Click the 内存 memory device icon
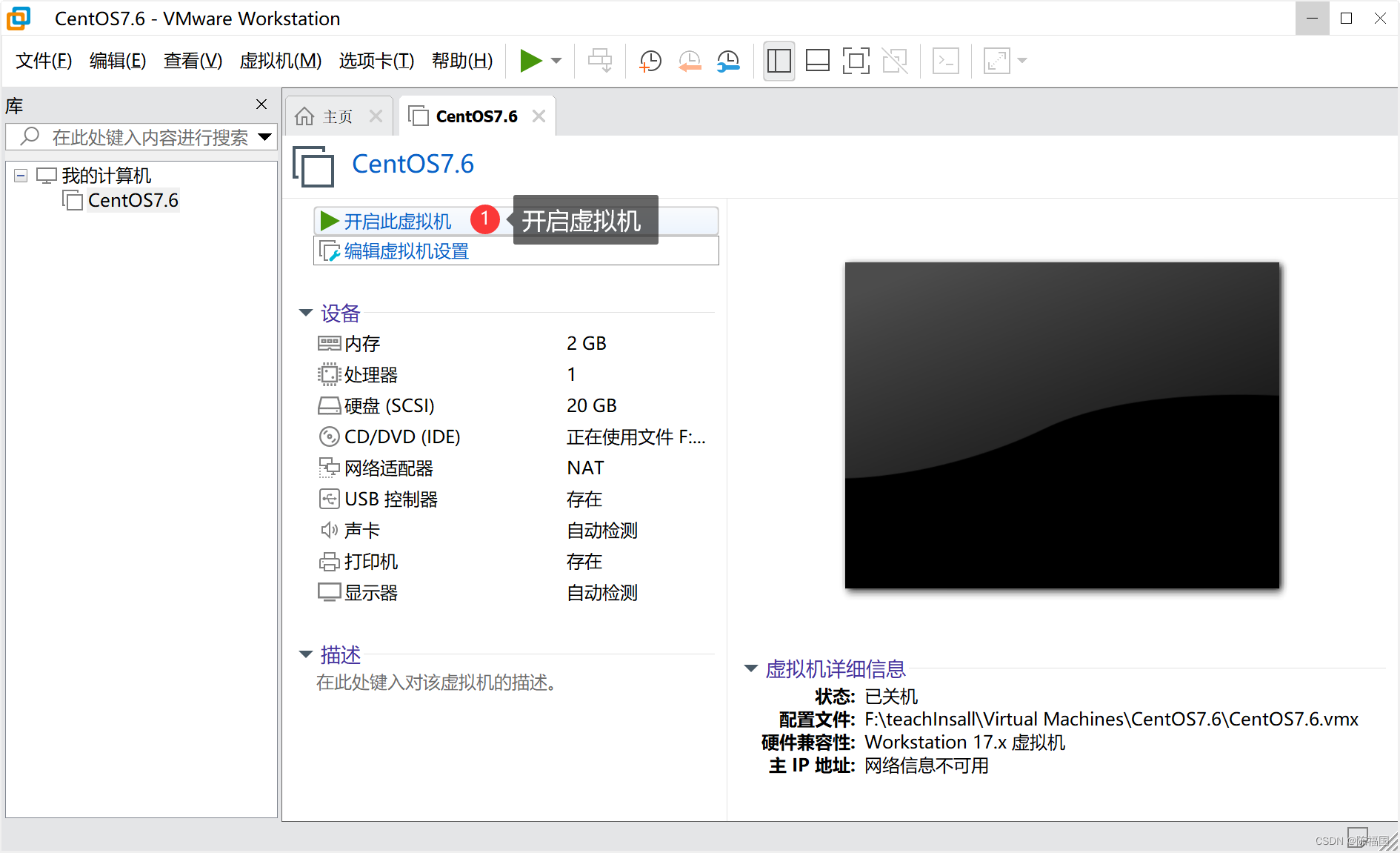1400x853 pixels. [x=329, y=343]
